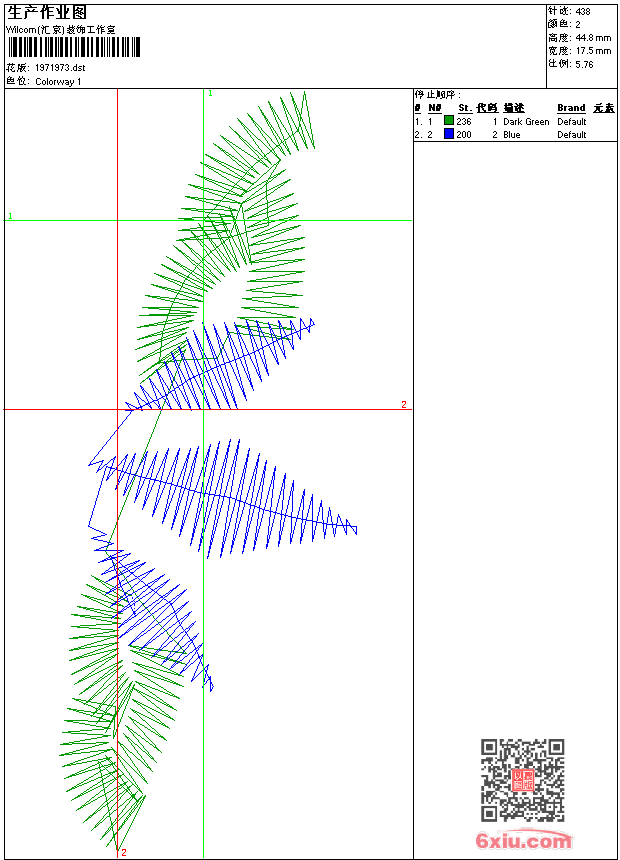Click the '描述' column header

coord(514,108)
